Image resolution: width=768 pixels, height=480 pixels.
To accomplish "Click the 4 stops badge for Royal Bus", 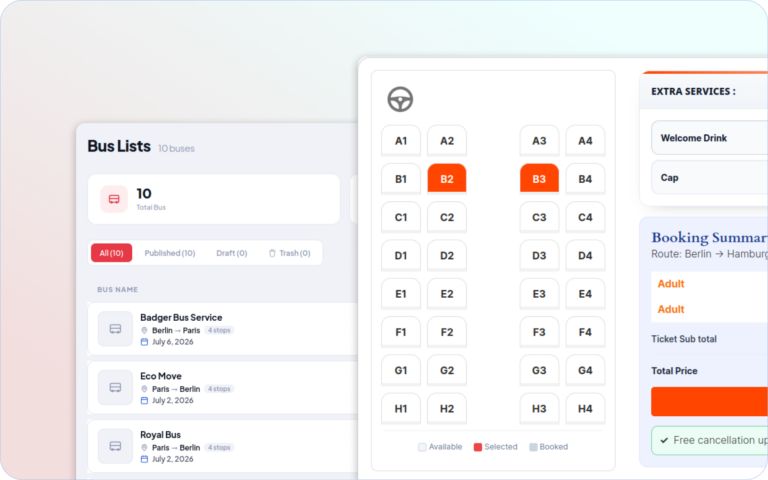I will click(219, 448).
